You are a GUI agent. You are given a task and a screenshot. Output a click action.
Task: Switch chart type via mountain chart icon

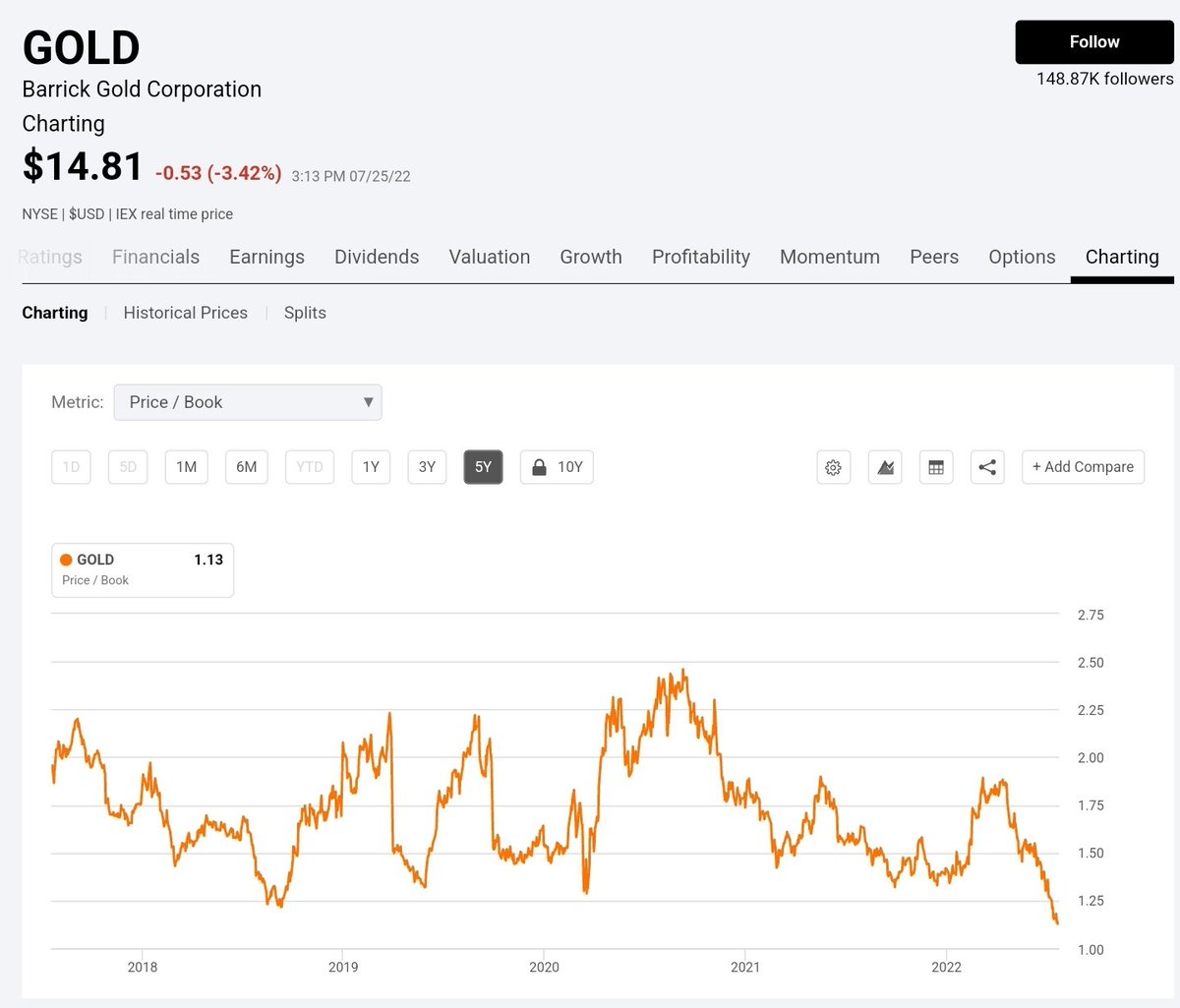tap(885, 467)
